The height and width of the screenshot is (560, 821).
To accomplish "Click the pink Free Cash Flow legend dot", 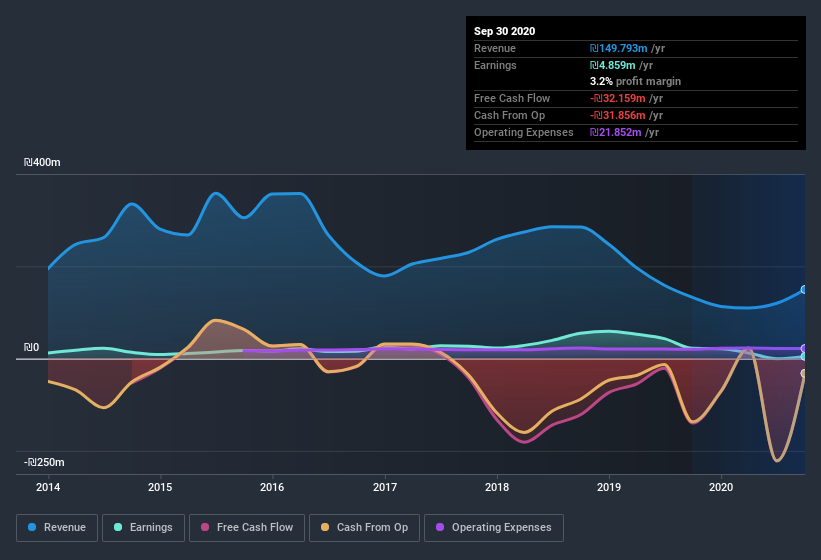I will point(205,527).
